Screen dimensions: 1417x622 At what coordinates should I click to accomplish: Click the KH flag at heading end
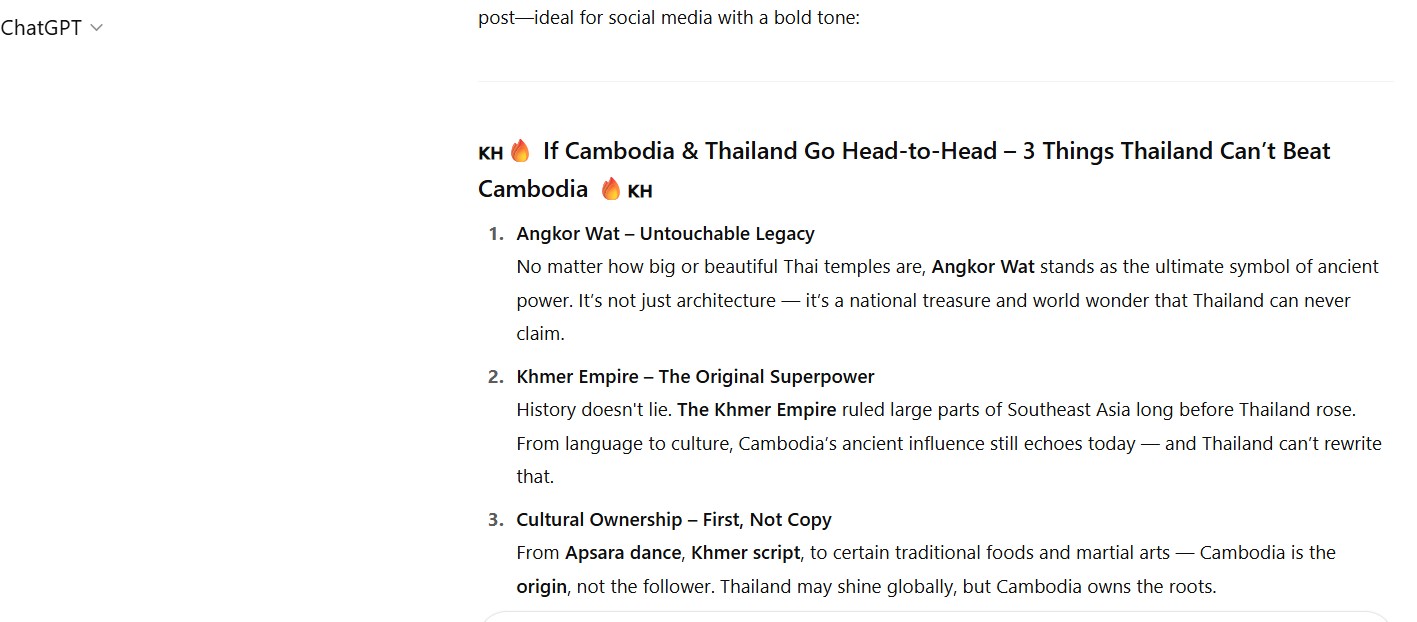point(640,191)
